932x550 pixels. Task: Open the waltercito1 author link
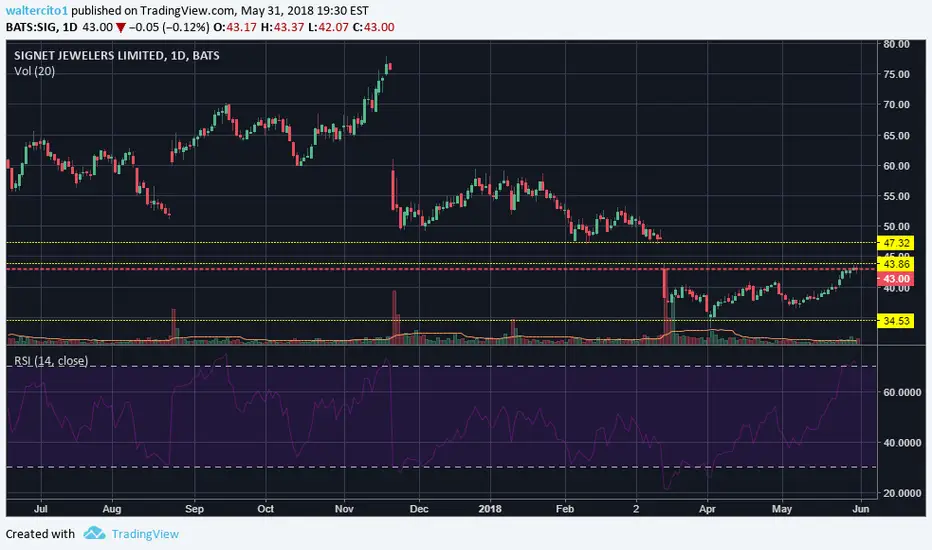click(x=37, y=11)
